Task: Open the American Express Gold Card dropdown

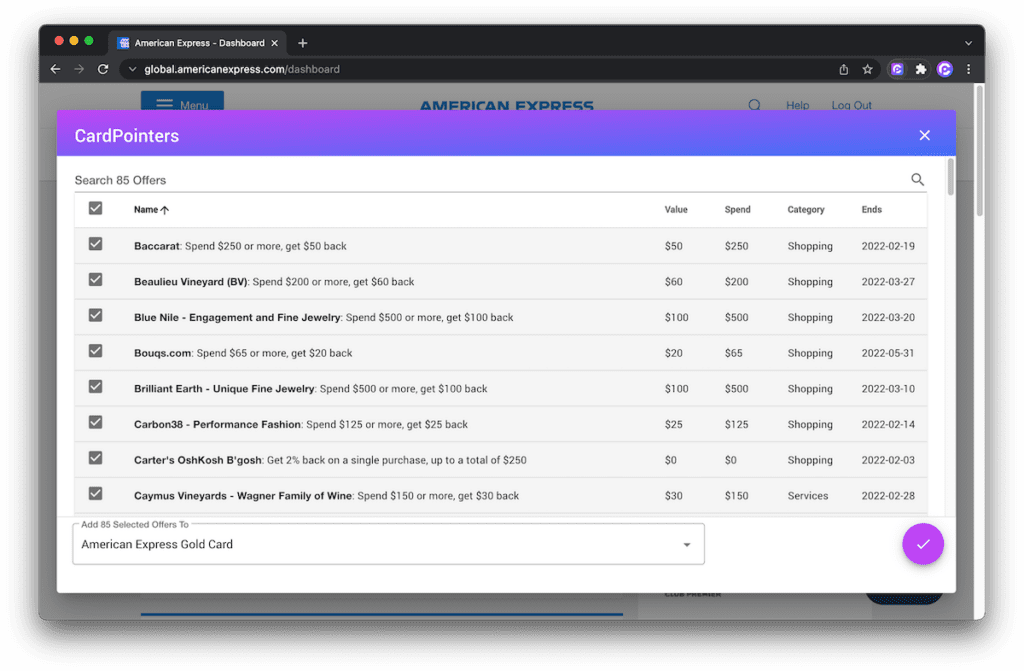Action: point(388,544)
